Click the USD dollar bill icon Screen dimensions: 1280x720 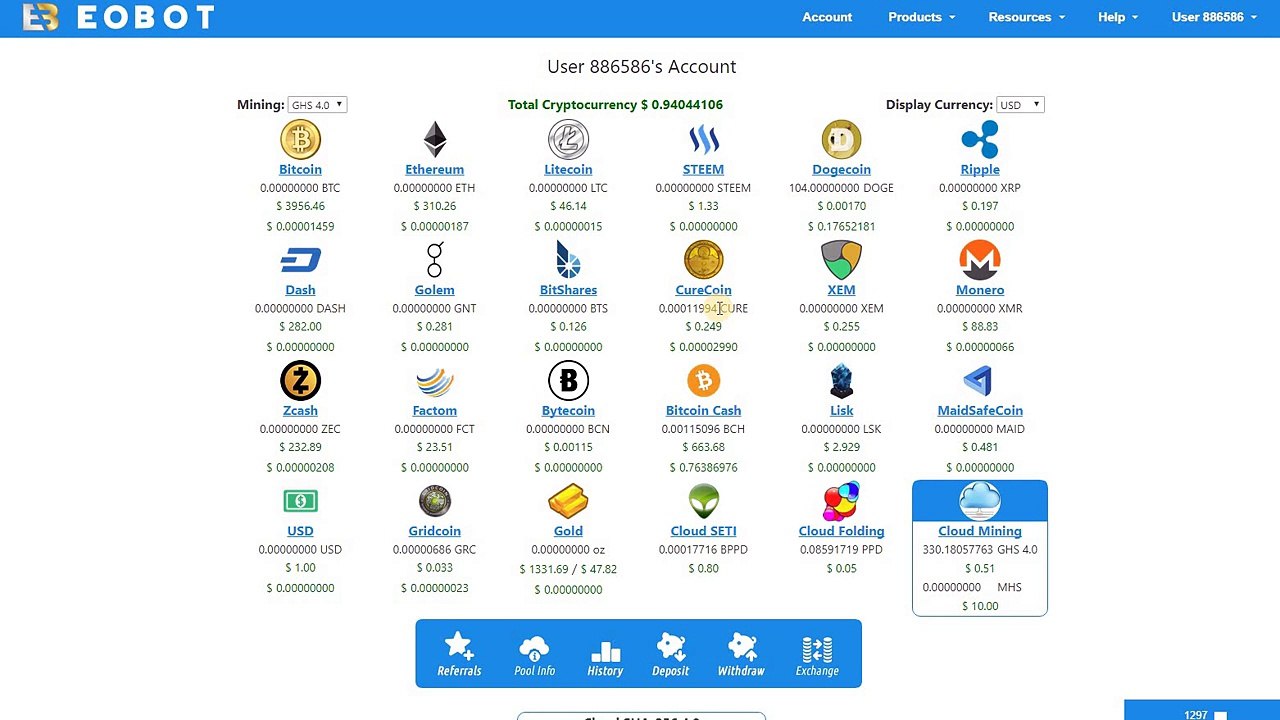(x=300, y=501)
